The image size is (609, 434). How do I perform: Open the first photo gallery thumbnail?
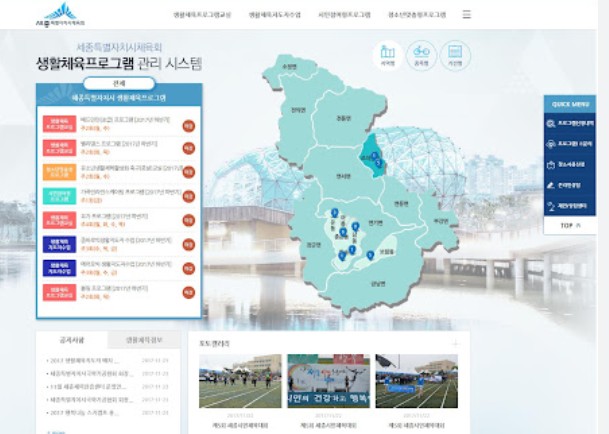point(239,379)
